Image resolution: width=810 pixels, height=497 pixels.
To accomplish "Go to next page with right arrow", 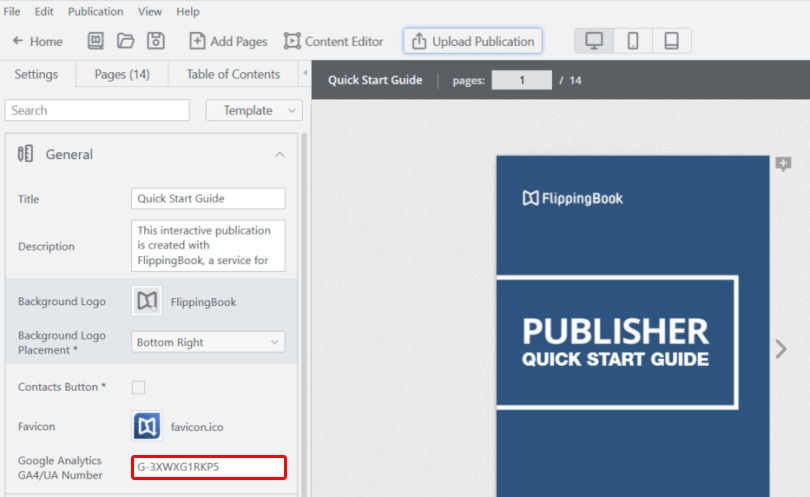I will tap(781, 349).
